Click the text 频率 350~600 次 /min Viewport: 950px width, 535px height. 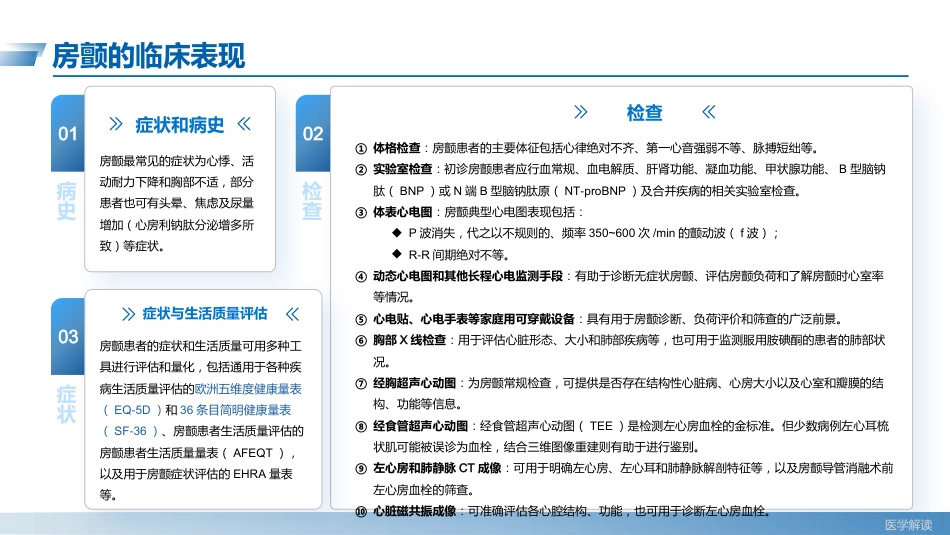coord(618,233)
